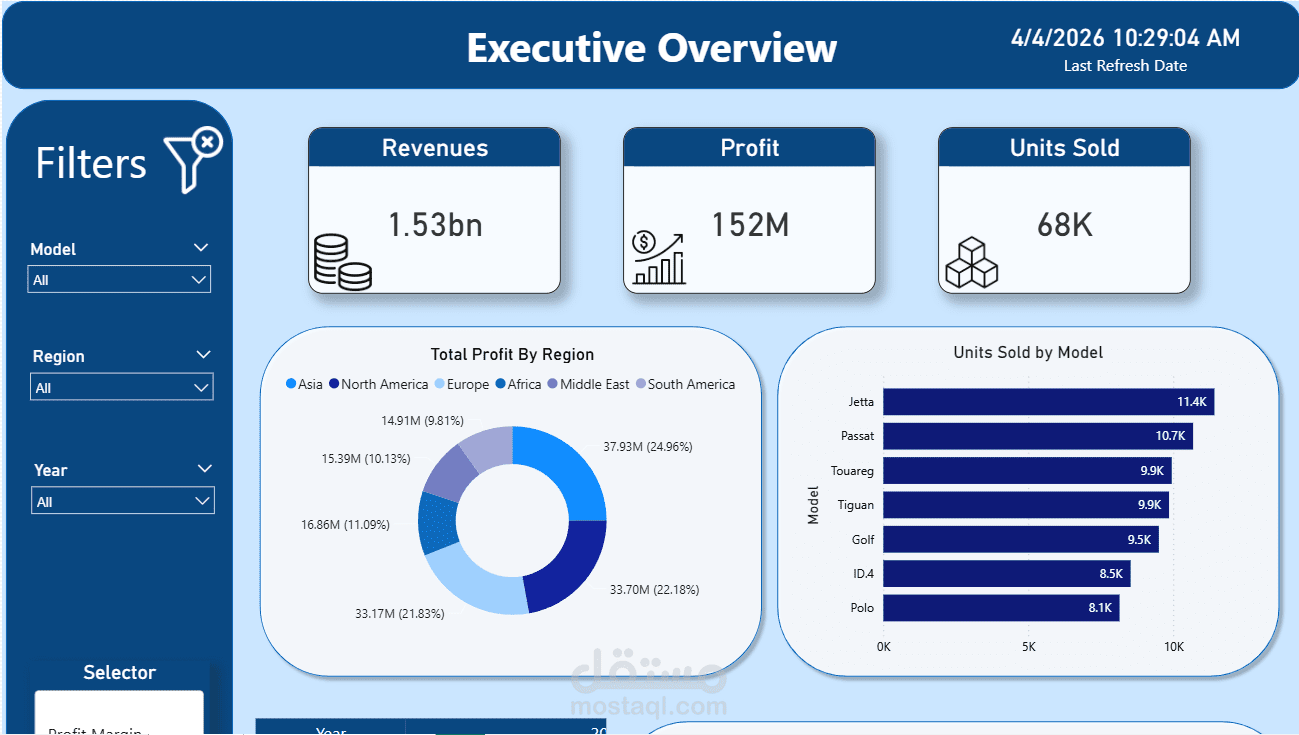The width and height of the screenshot is (1299, 735).
Task: Click the Filters panel heading
Action: [91, 164]
